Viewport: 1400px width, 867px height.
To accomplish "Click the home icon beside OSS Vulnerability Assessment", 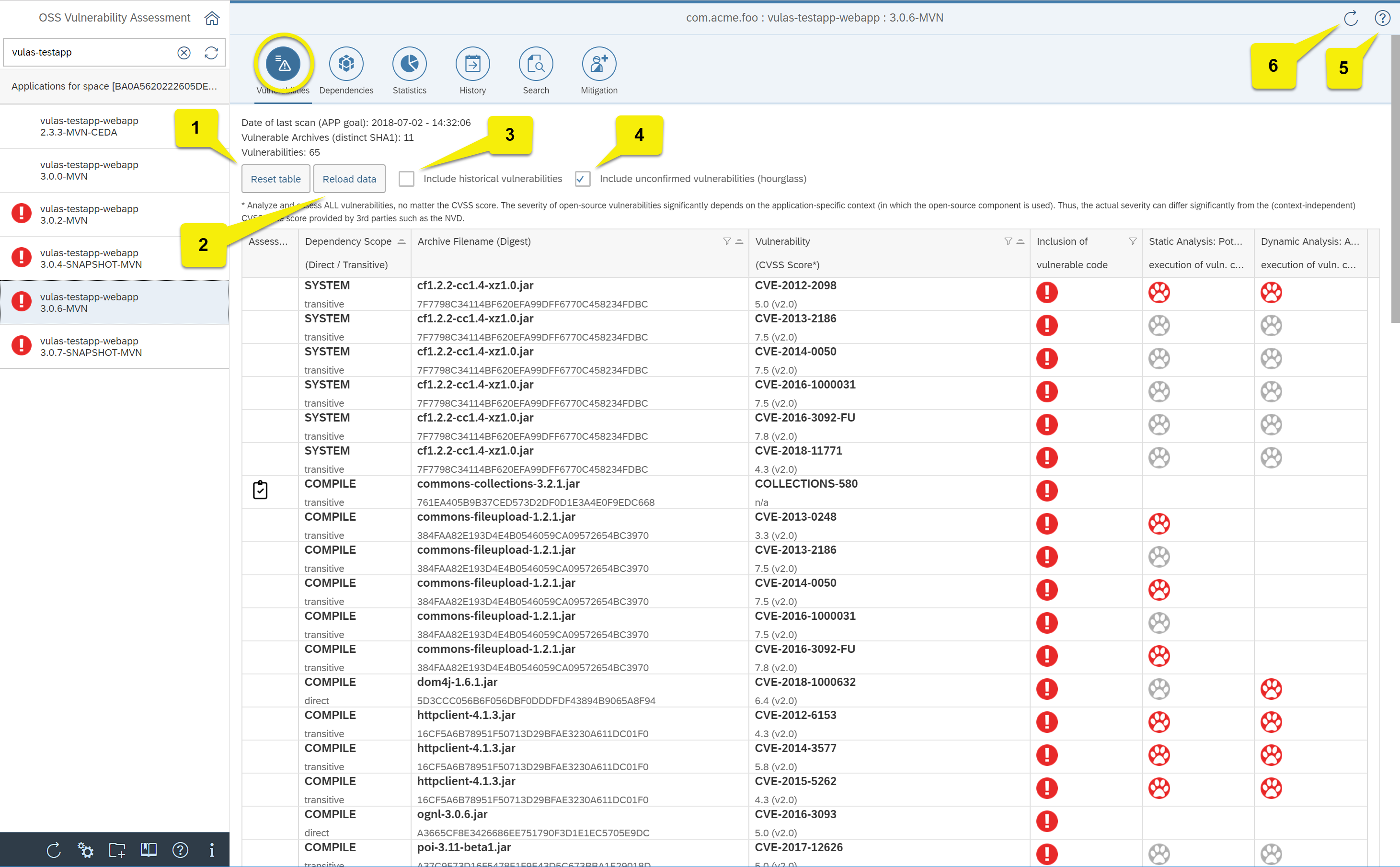I will click(x=212, y=18).
